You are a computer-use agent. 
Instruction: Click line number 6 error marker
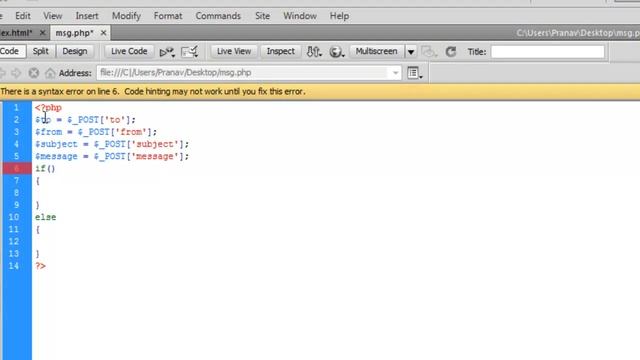tap(16, 168)
